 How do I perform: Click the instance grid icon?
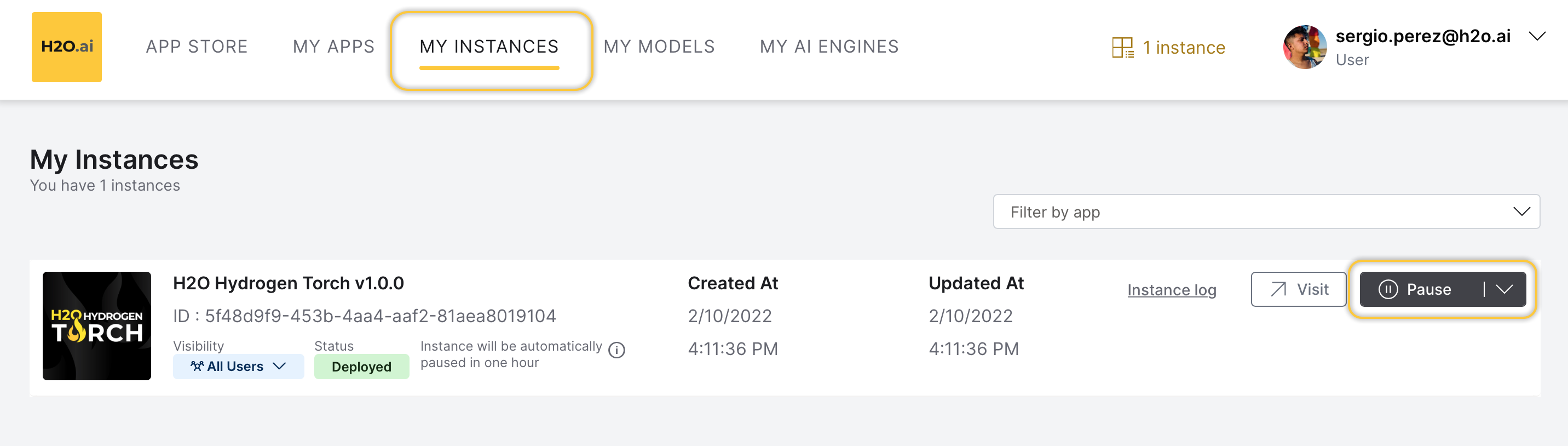(1122, 48)
